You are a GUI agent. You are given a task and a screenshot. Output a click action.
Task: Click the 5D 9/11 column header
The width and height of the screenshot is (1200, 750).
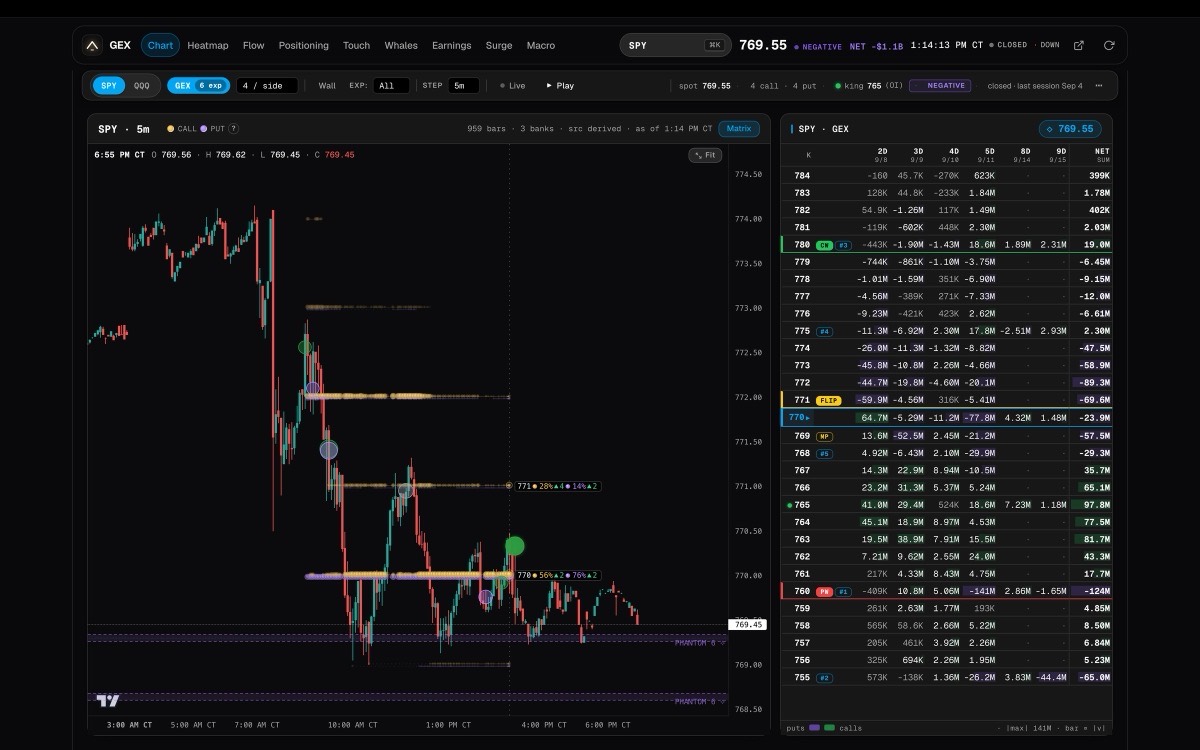pos(984,155)
